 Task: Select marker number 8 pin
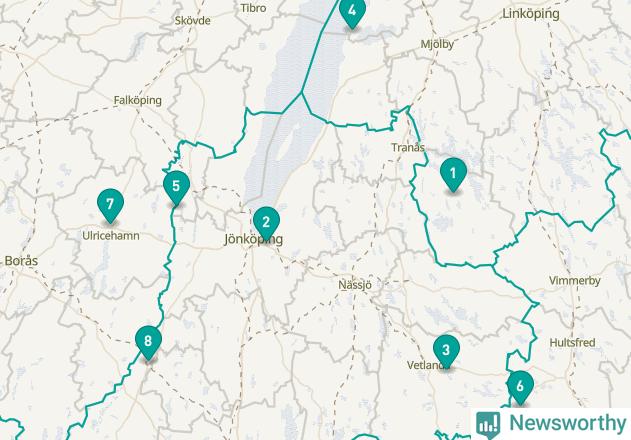(x=148, y=343)
